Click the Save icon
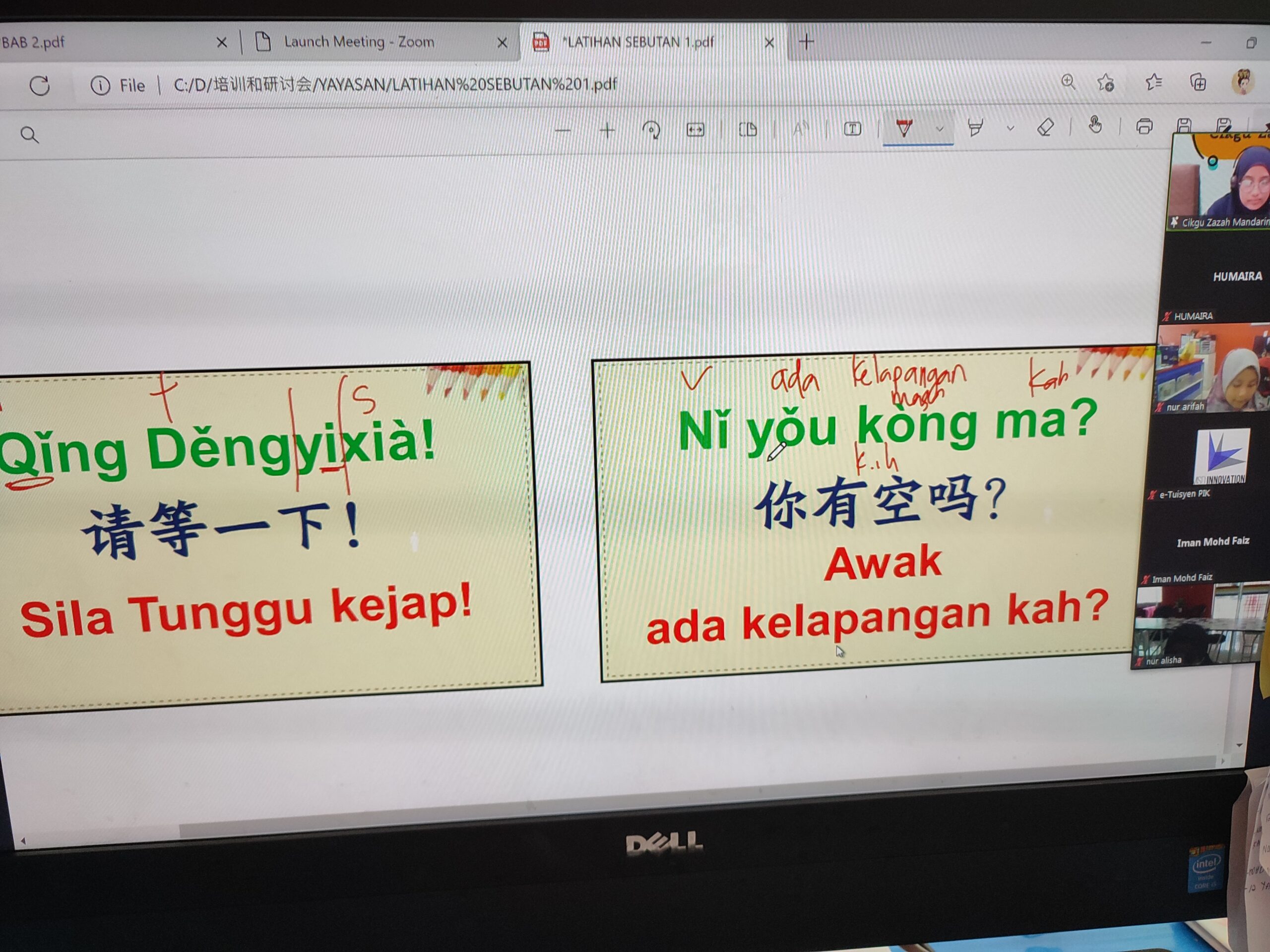The image size is (1270, 952). (x=1184, y=125)
